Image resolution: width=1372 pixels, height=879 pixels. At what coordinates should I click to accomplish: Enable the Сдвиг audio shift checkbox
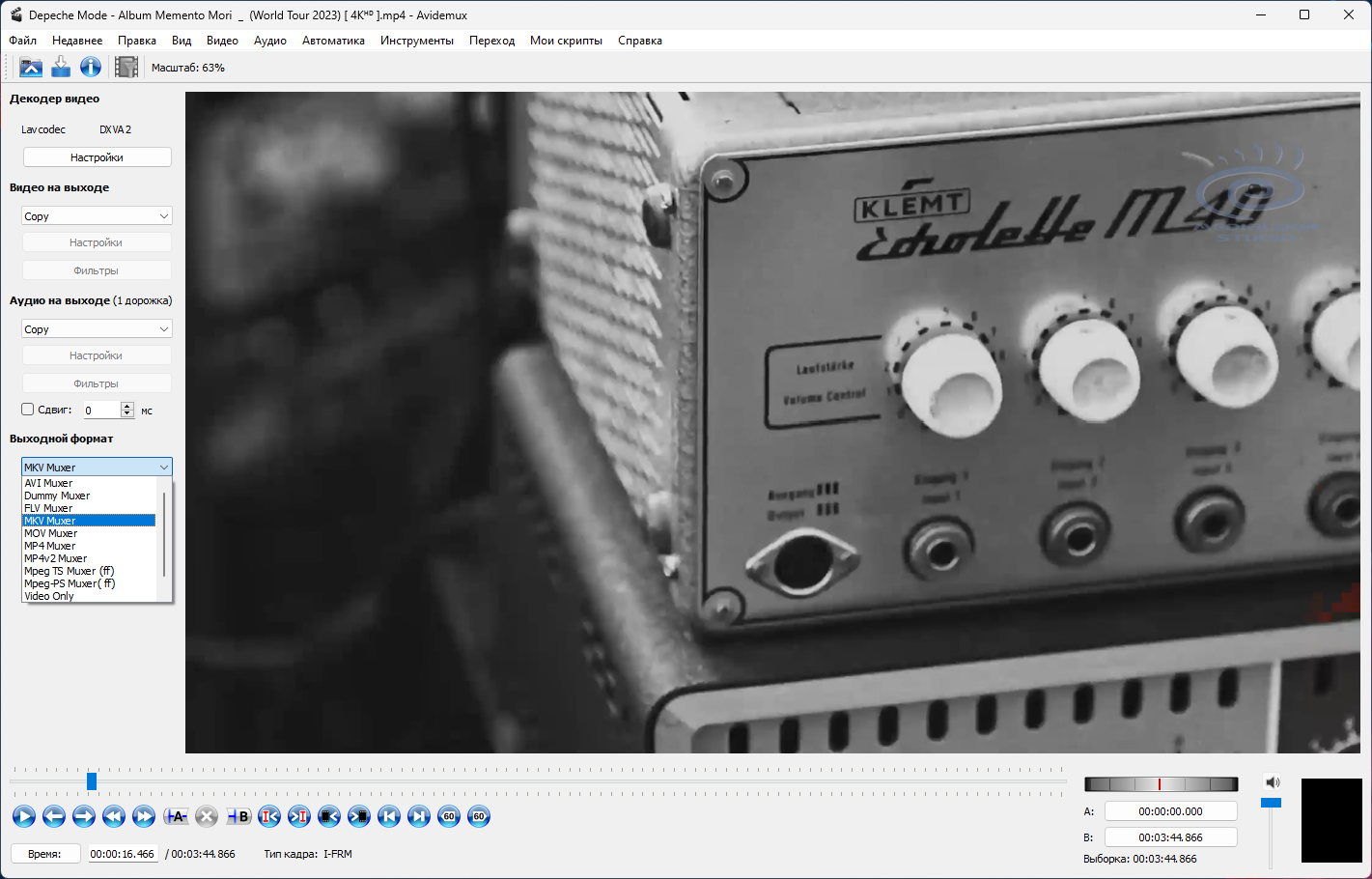click(28, 410)
